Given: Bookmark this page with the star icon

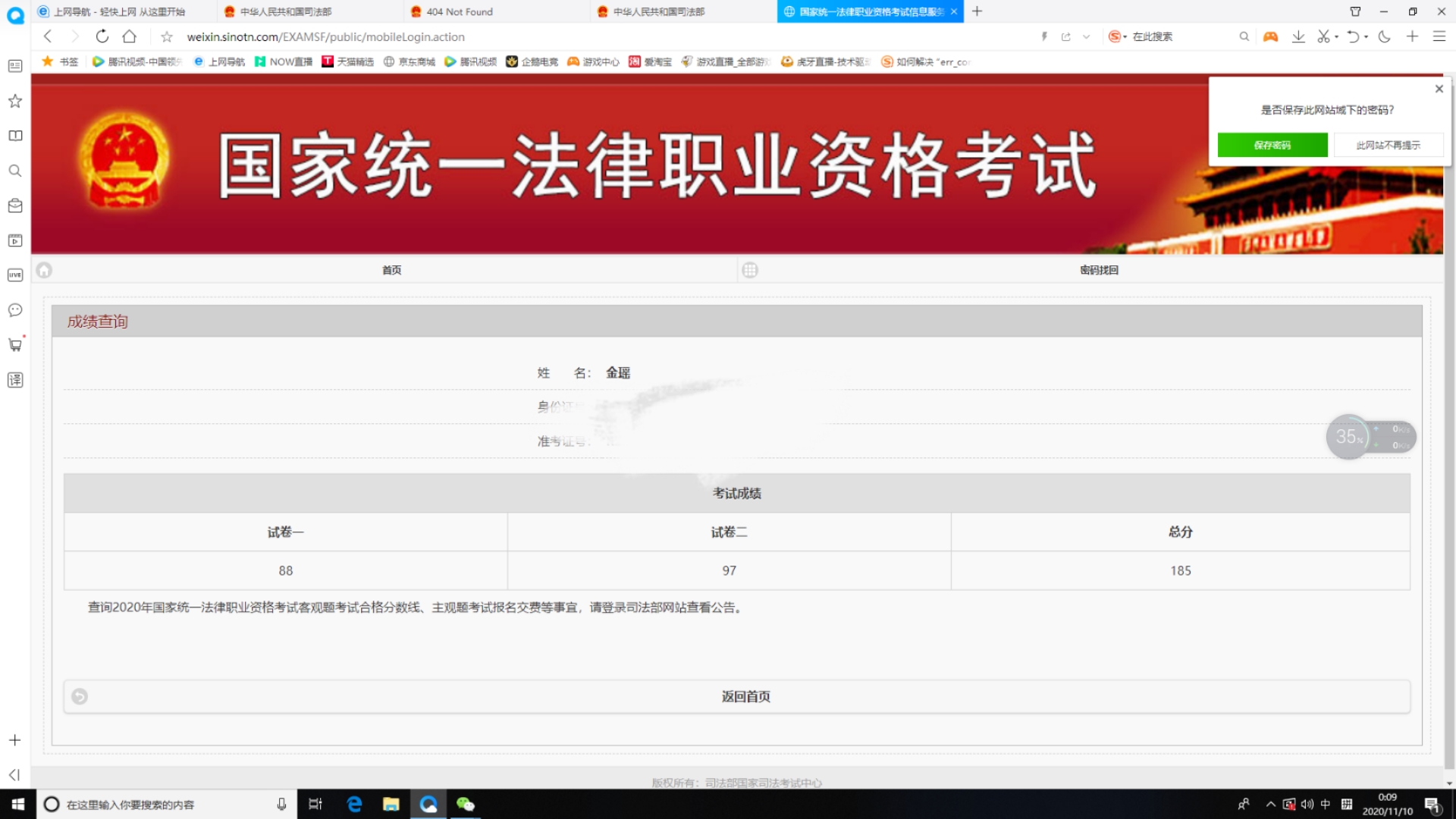Looking at the screenshot, I should (167, 36).
